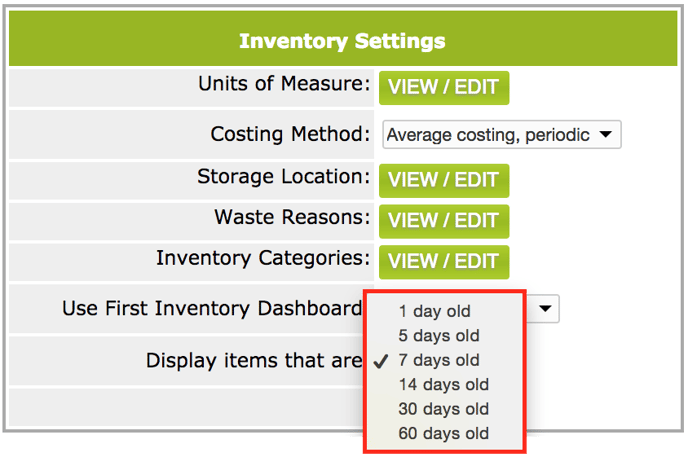
Task: Click the Display items that are label
Action: coord(254,361)
